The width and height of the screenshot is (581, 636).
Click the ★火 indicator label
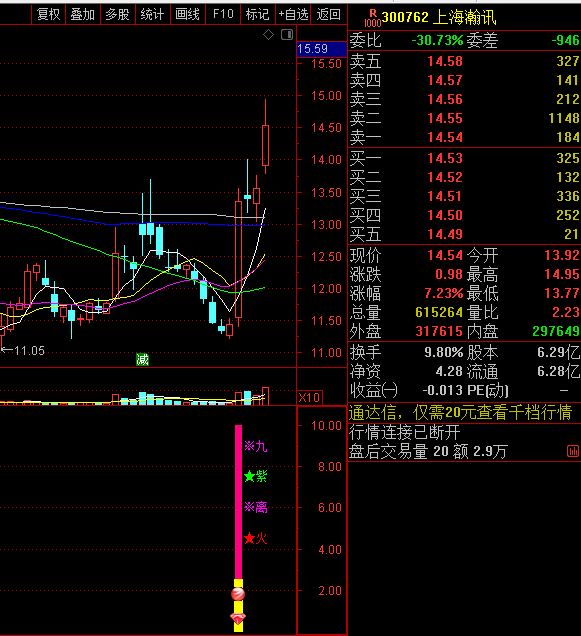256,538
